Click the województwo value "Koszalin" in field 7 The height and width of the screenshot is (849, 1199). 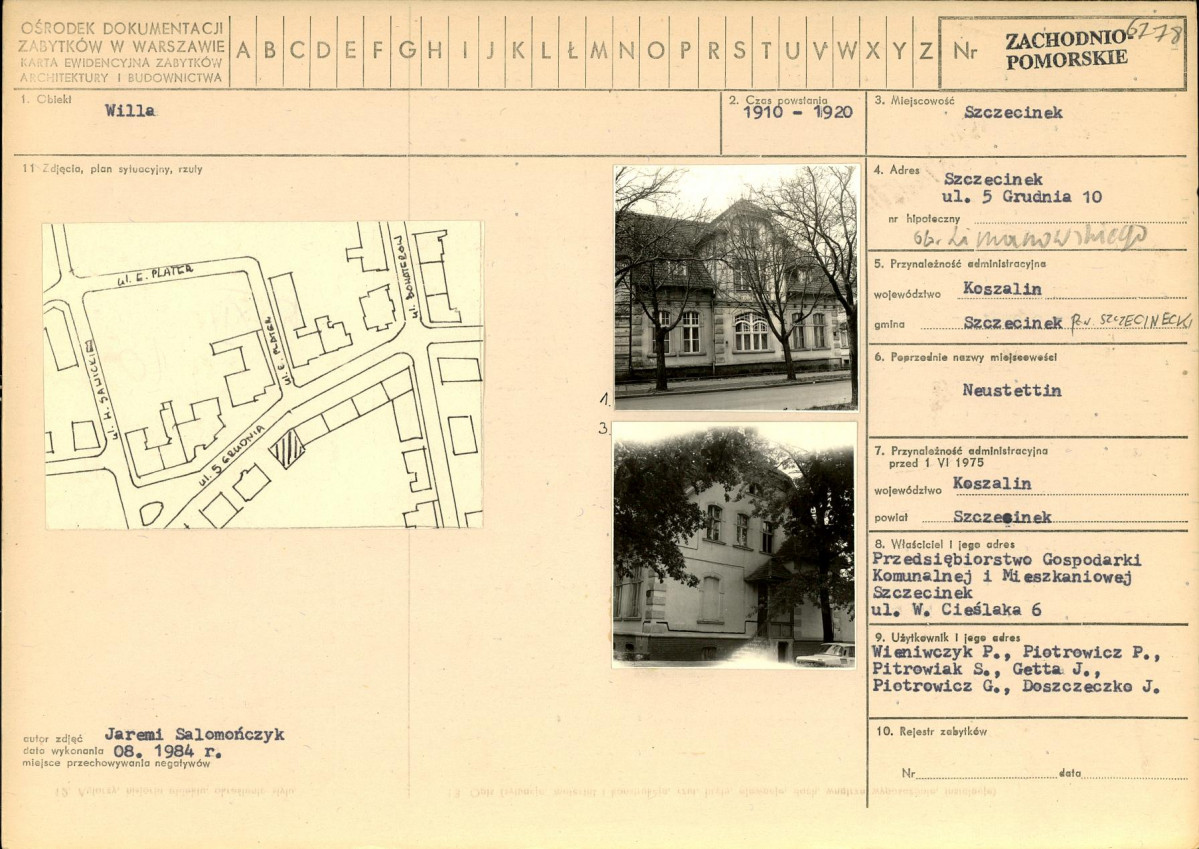[x=993, y=483]
